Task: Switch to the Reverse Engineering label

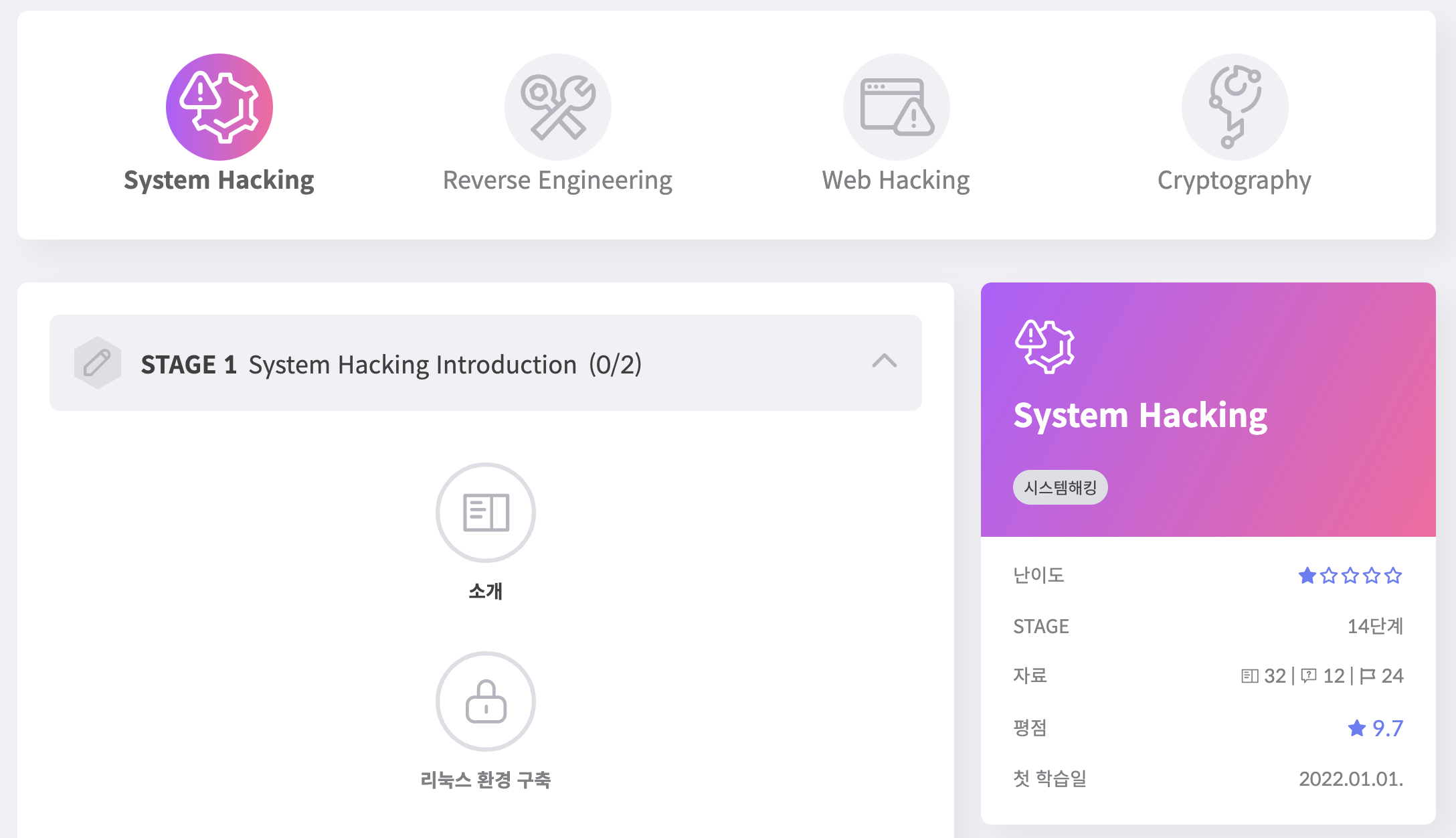Action: (x=557, y=181)
